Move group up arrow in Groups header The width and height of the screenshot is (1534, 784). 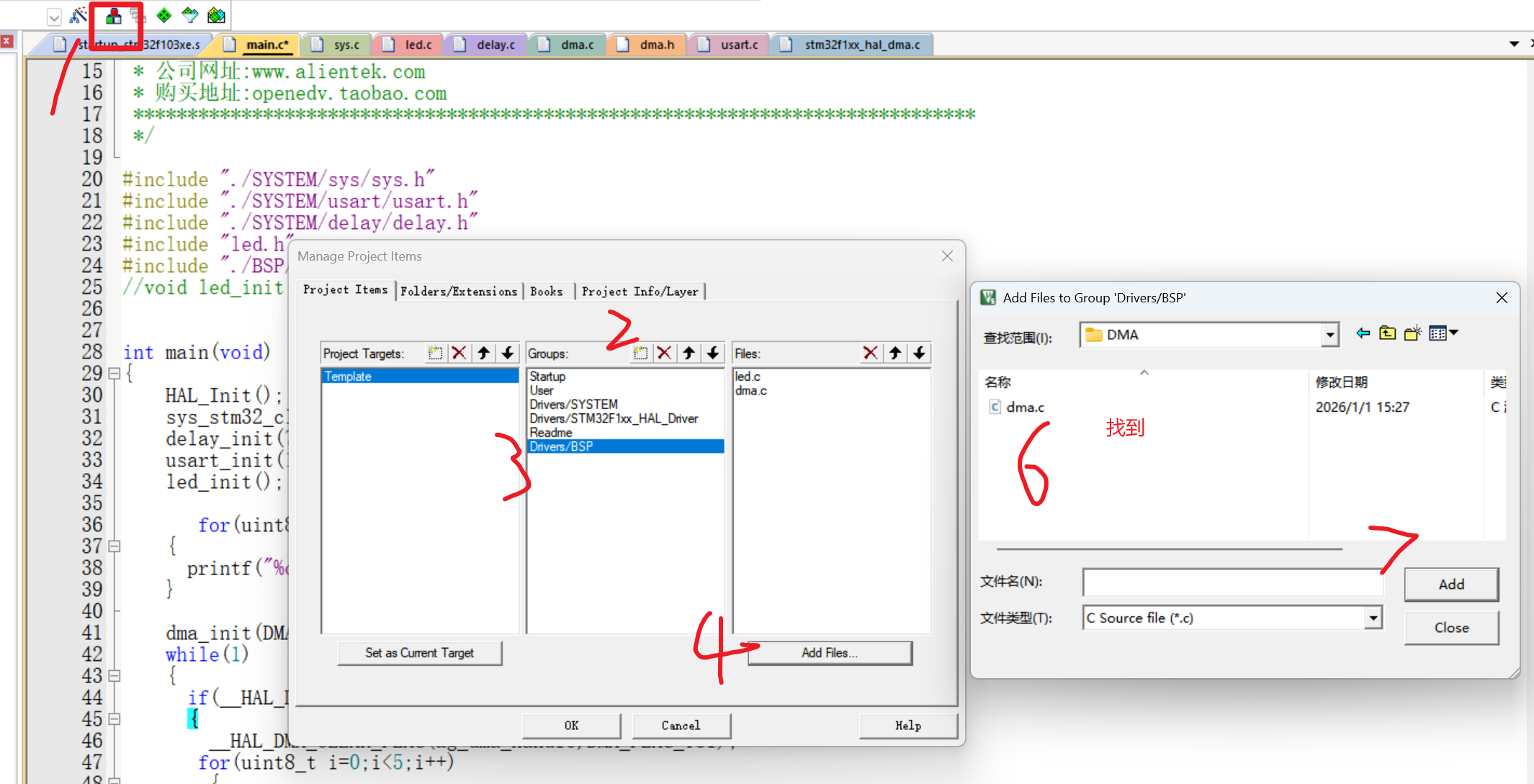(688, 353)
